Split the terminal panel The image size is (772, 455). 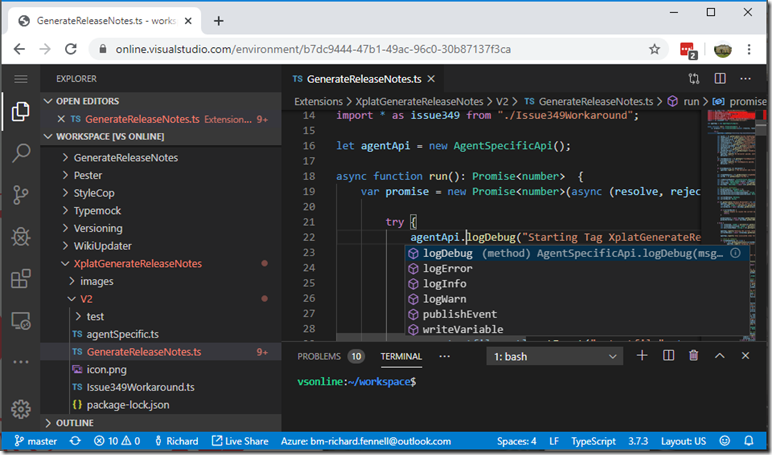pyautogui.click(x=668, y=356)
